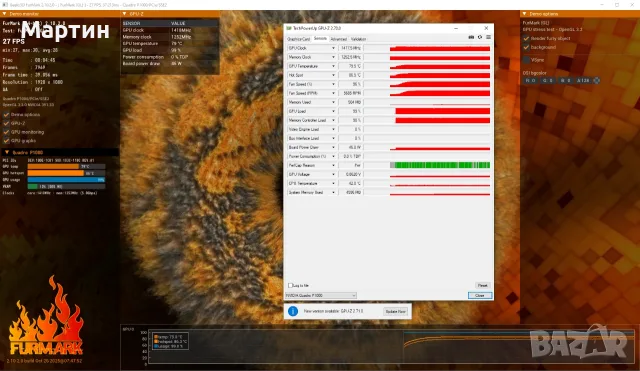Click the OSI bgcolor G value field

coord(548,80)
